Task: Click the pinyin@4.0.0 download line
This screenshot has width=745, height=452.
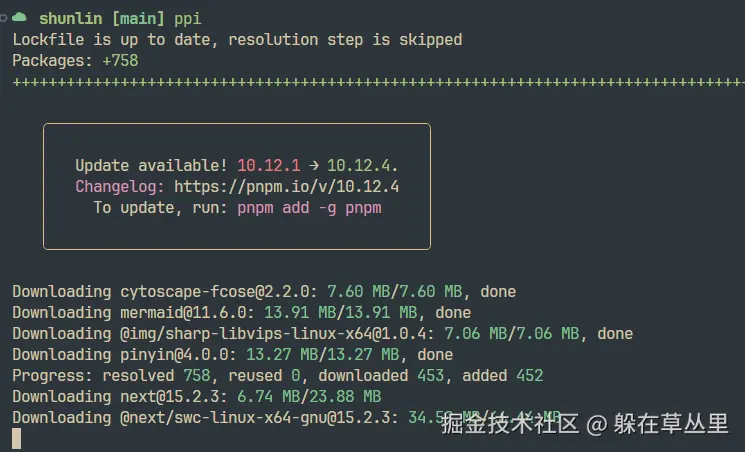Action: point(232,355)
